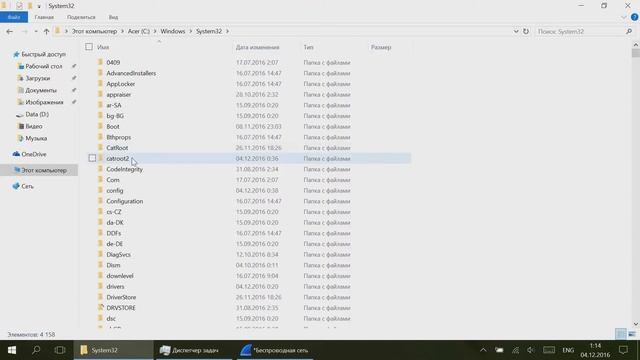
Task: Click Acer (C:) in the address bar
Action: tap(139, 31)
